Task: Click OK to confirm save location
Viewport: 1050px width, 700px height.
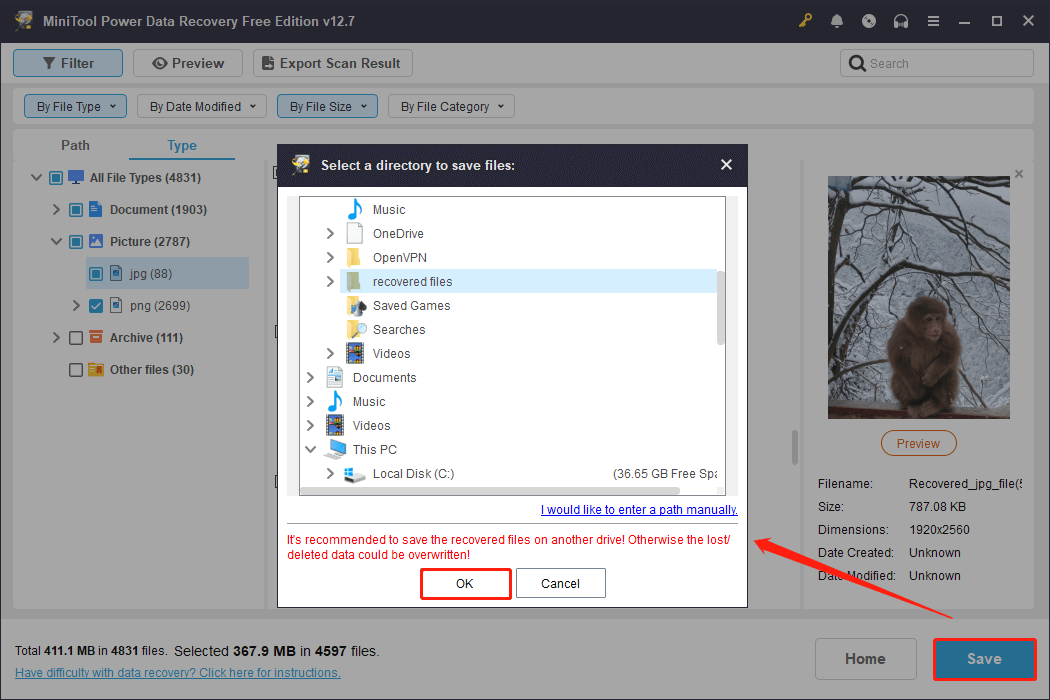Action: [465, 583]
